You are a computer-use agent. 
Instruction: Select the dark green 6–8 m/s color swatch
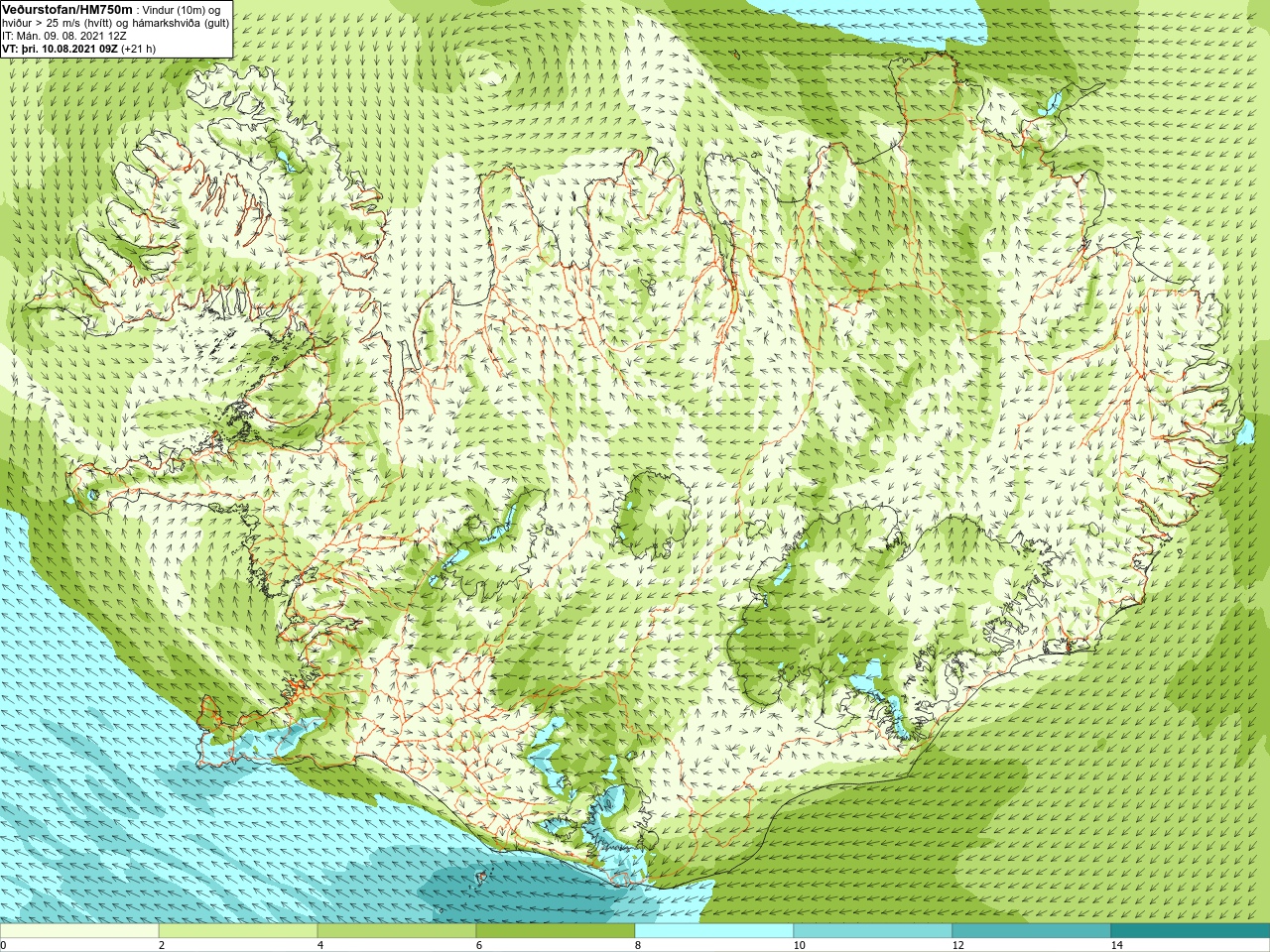tap(556, 931)
